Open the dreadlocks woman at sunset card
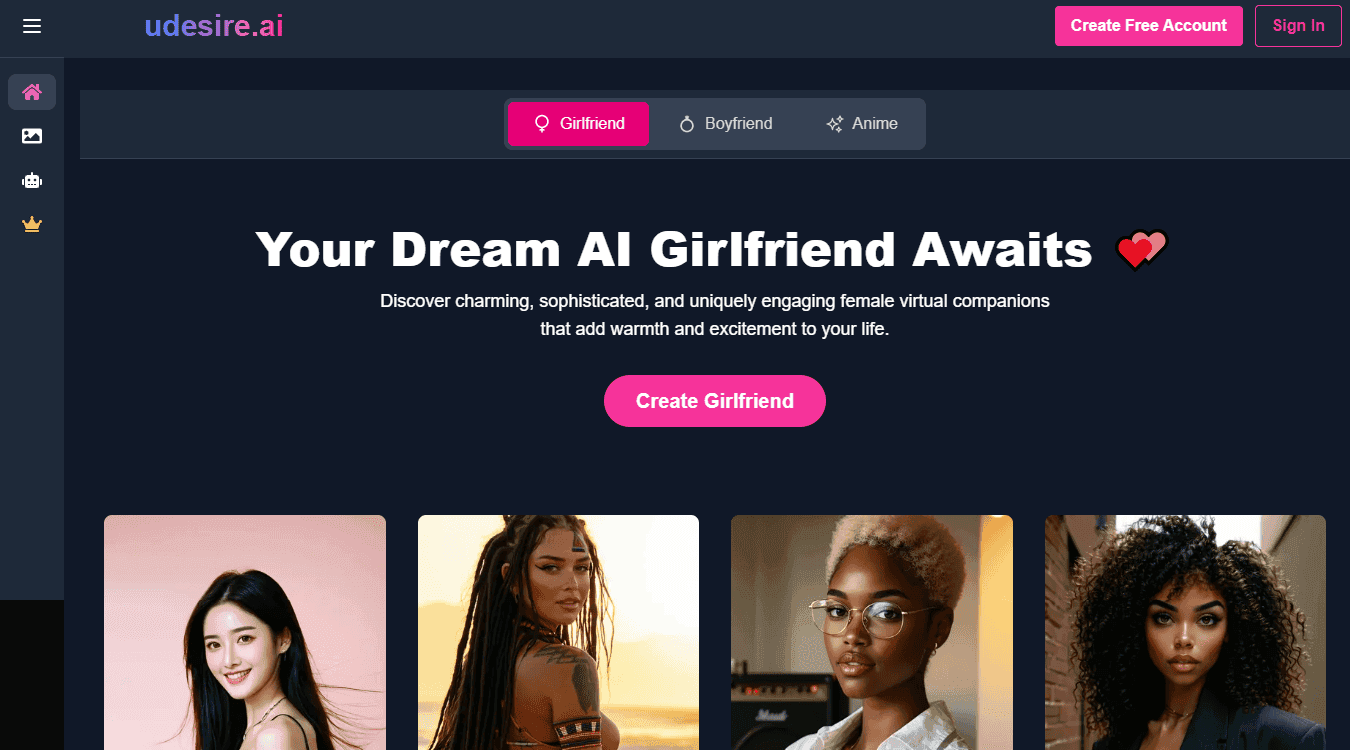 [x=558, y=632]
